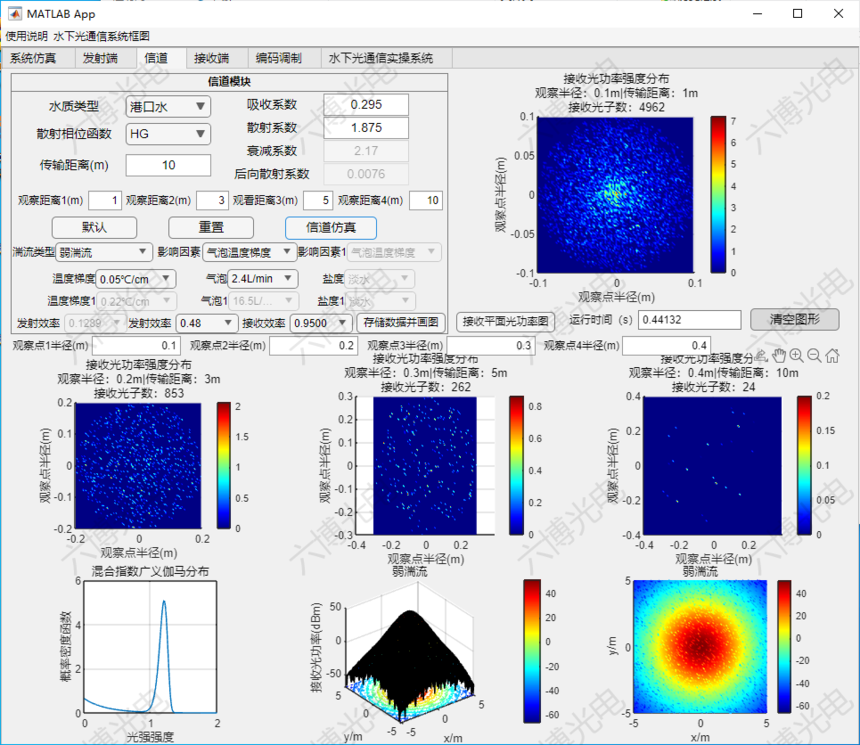
Task: Click the 默认 button
Action: [x=94, y=228]
